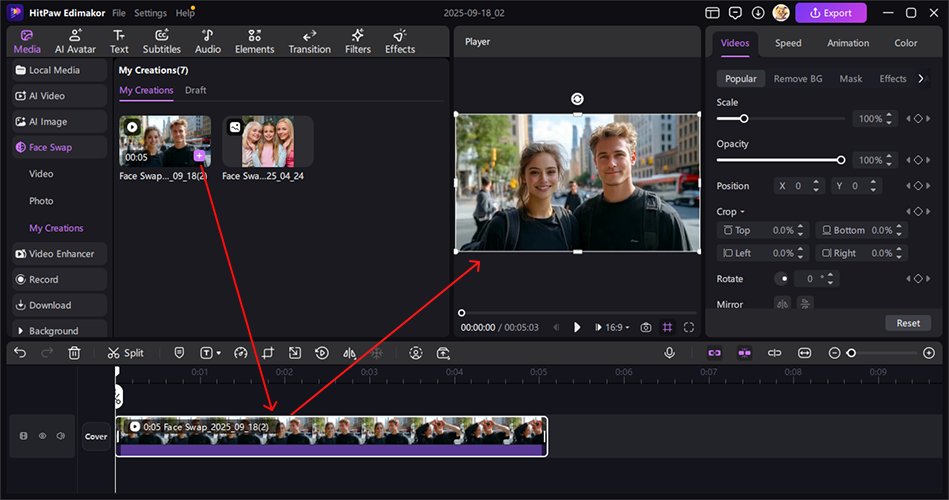Open the speed gauge tool

coord(240,353)
